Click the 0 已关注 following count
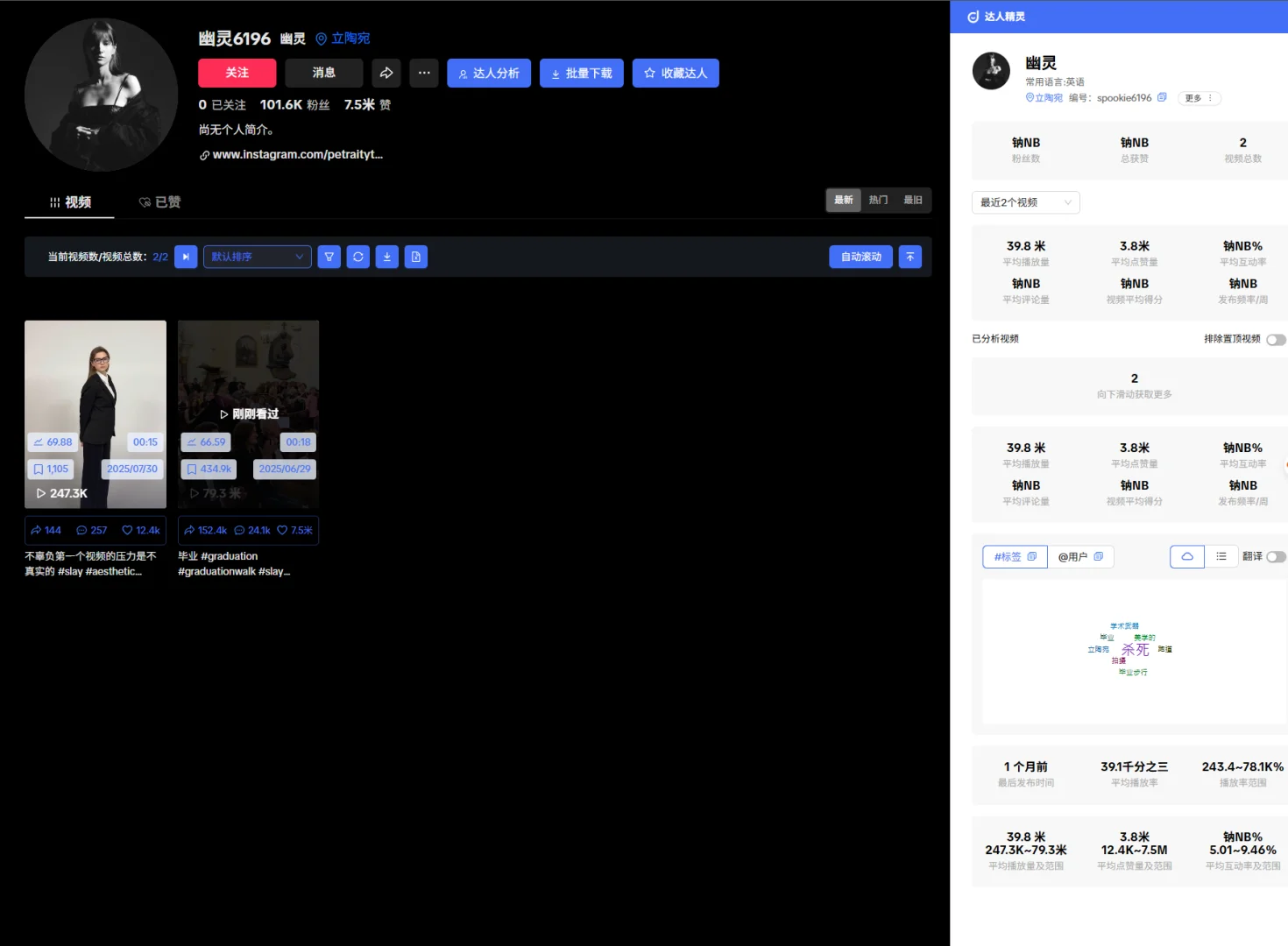Image resolution: width=1288 pixels, height=946 pixels. (x=223, y=105)
